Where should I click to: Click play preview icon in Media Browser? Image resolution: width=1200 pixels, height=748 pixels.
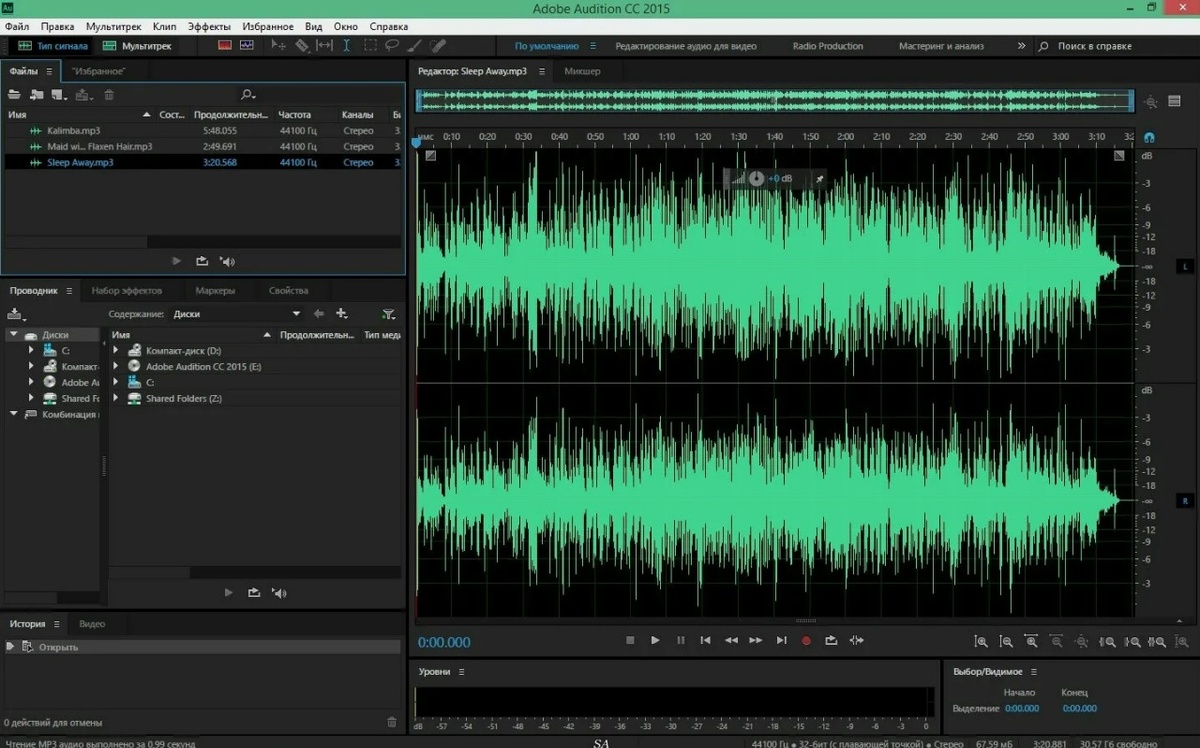pyautogui.click(x=228, y=593)
